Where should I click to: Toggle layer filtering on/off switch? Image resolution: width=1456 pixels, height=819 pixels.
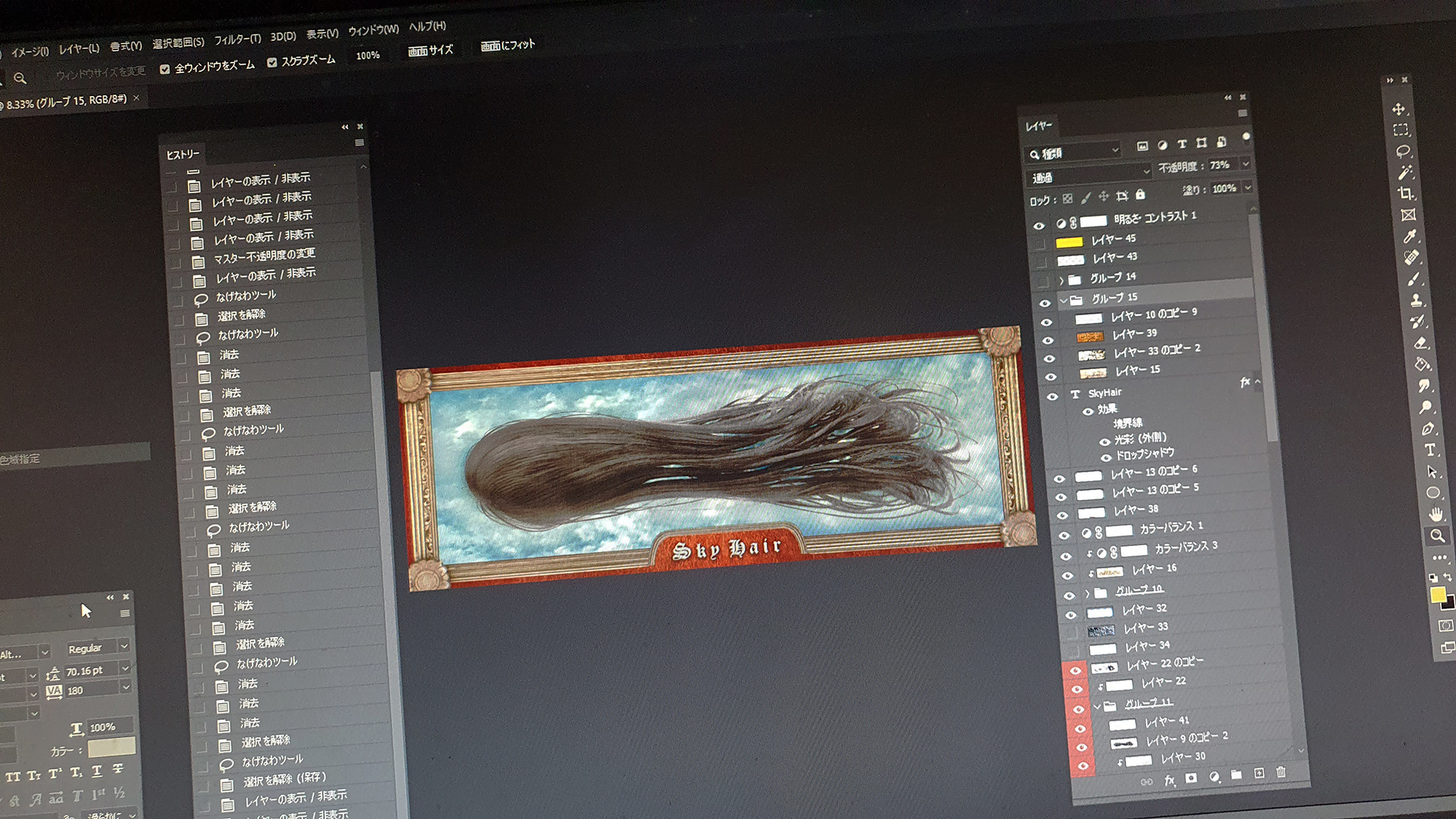(1246, 137)
